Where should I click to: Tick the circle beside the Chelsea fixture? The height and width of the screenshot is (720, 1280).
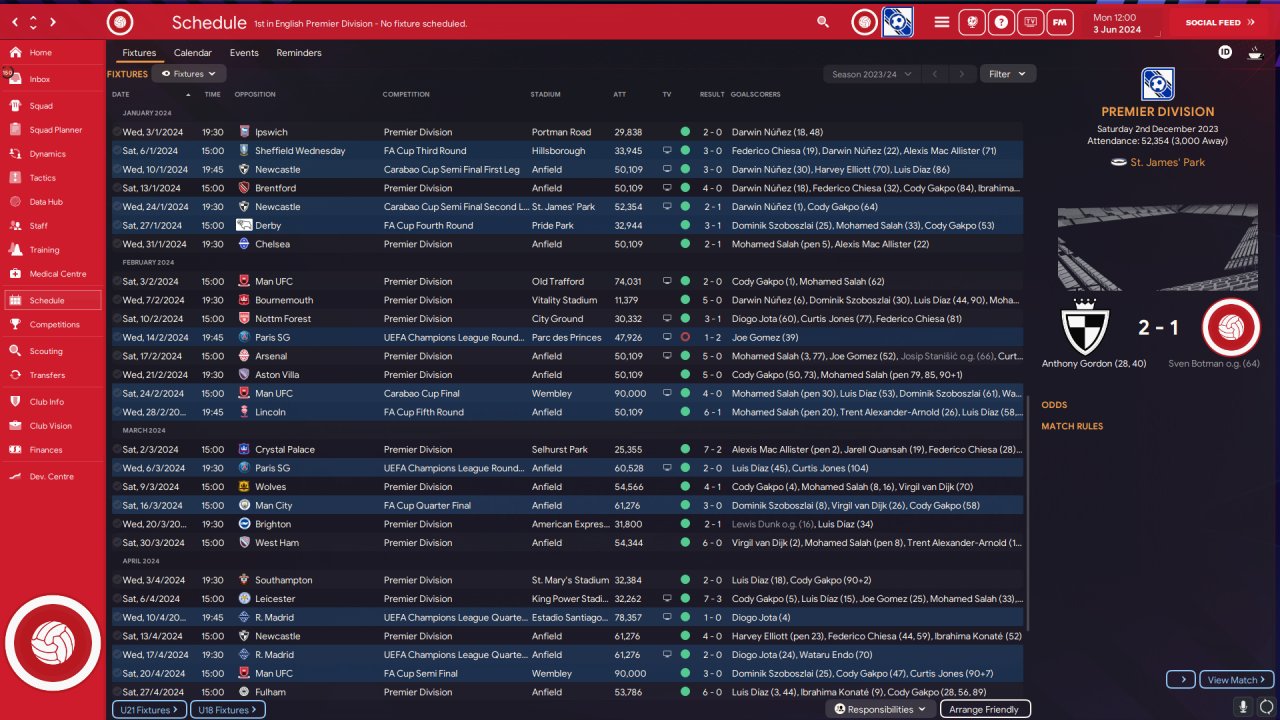pos(116,244)
